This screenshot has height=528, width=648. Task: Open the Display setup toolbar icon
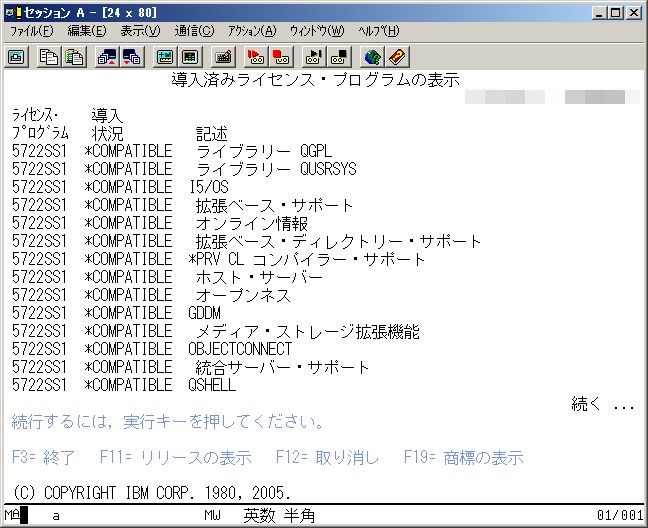pos(164,57)
